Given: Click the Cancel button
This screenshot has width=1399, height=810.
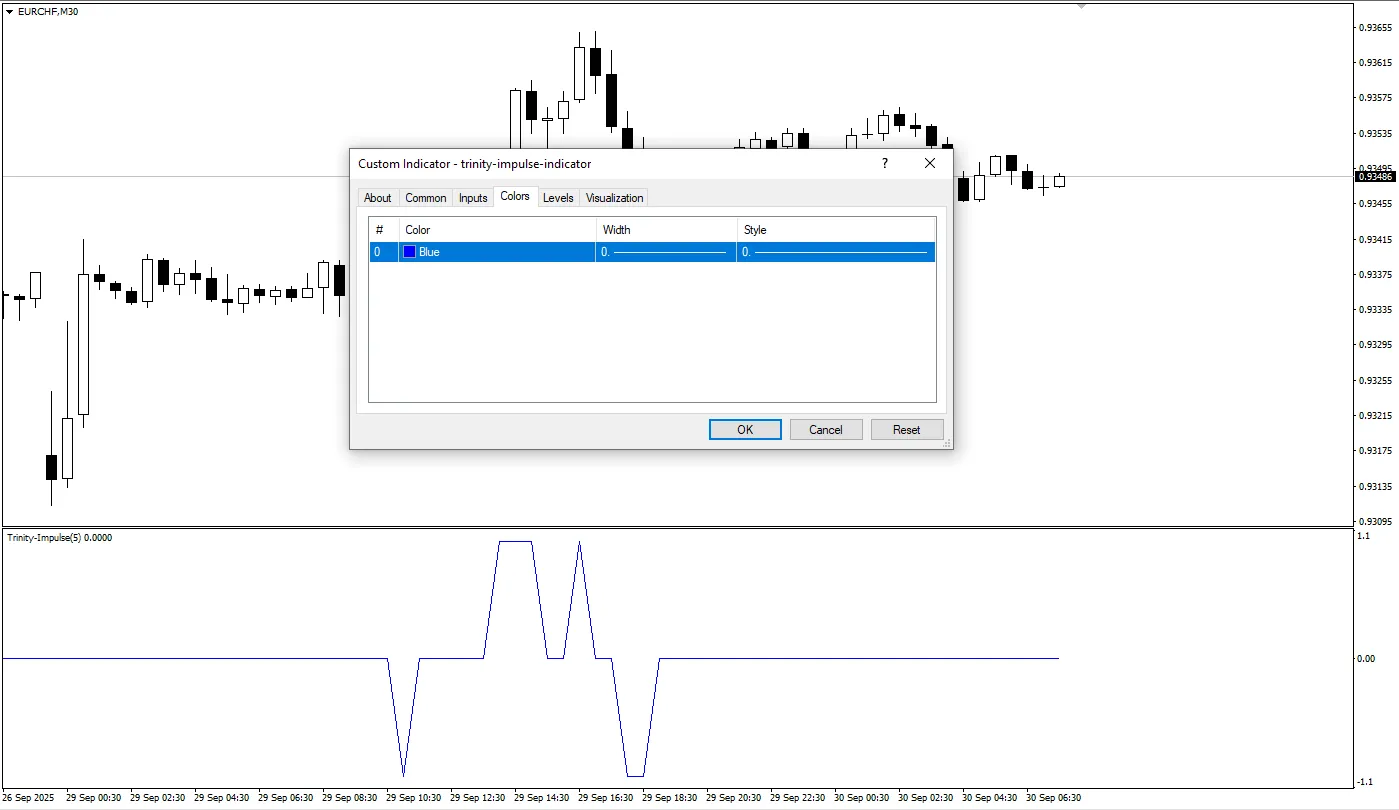Looking at the screenshot, I should point(825,430).
